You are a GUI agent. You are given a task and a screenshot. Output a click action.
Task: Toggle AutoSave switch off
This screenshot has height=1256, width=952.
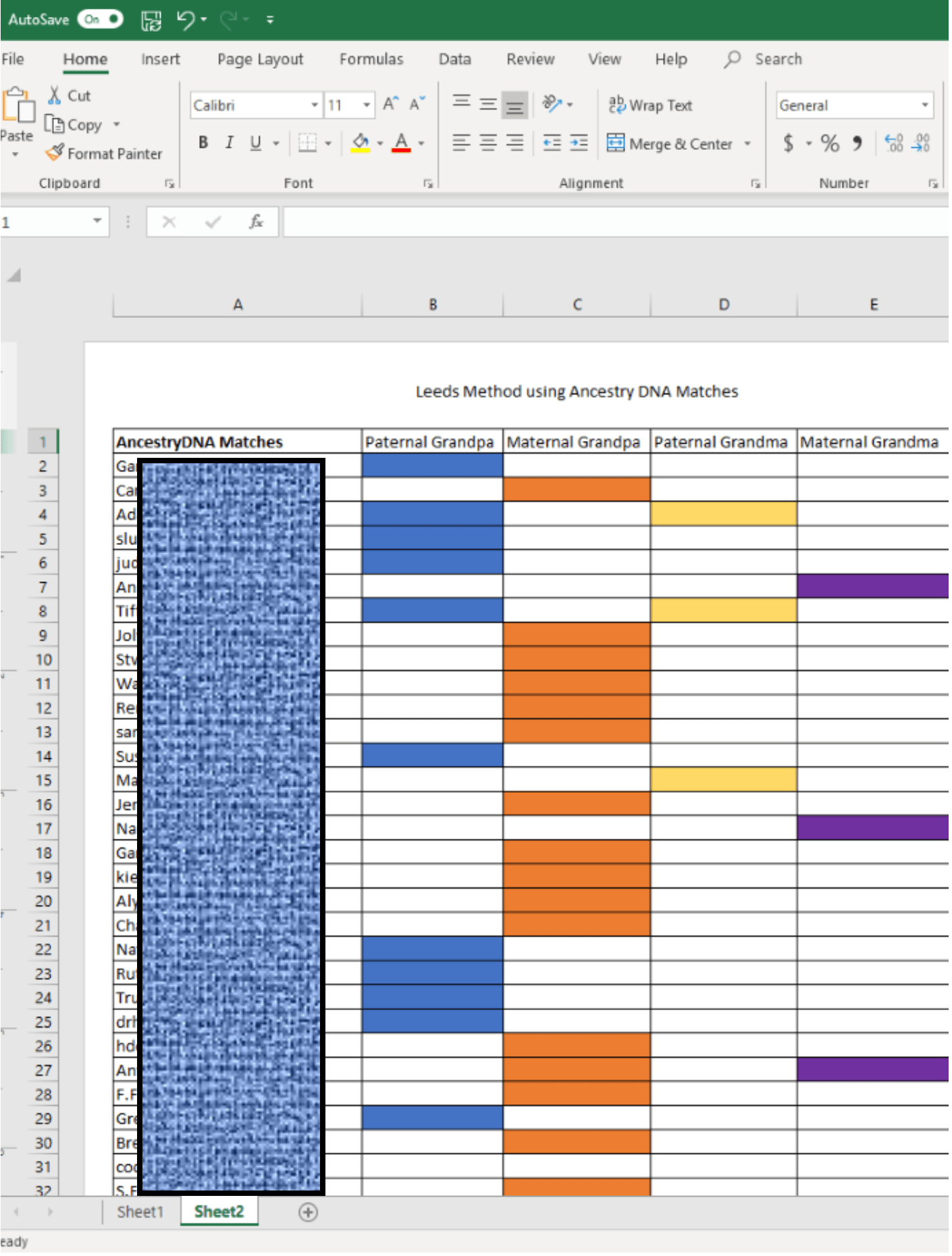[x=100, y=20]
